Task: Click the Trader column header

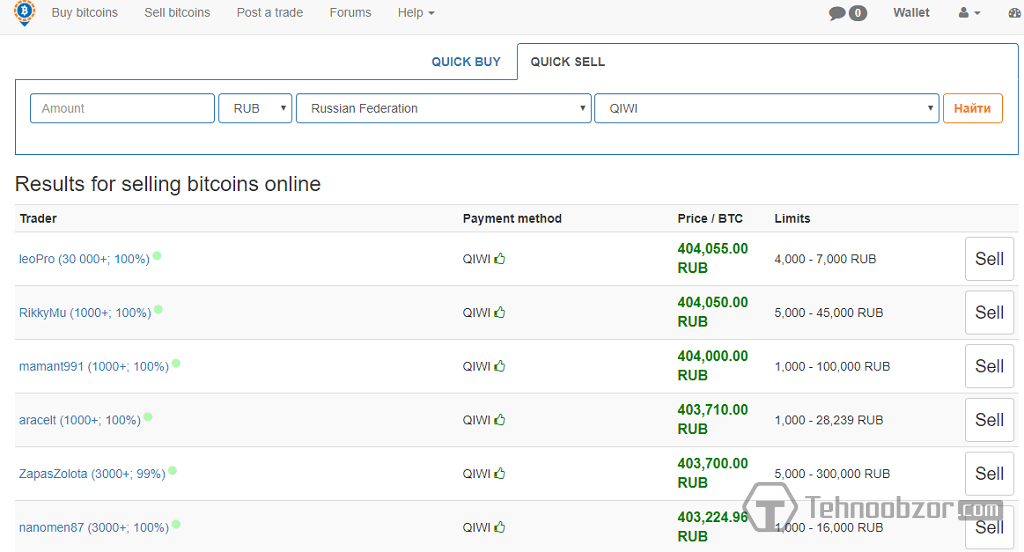Action: [38, 218]
